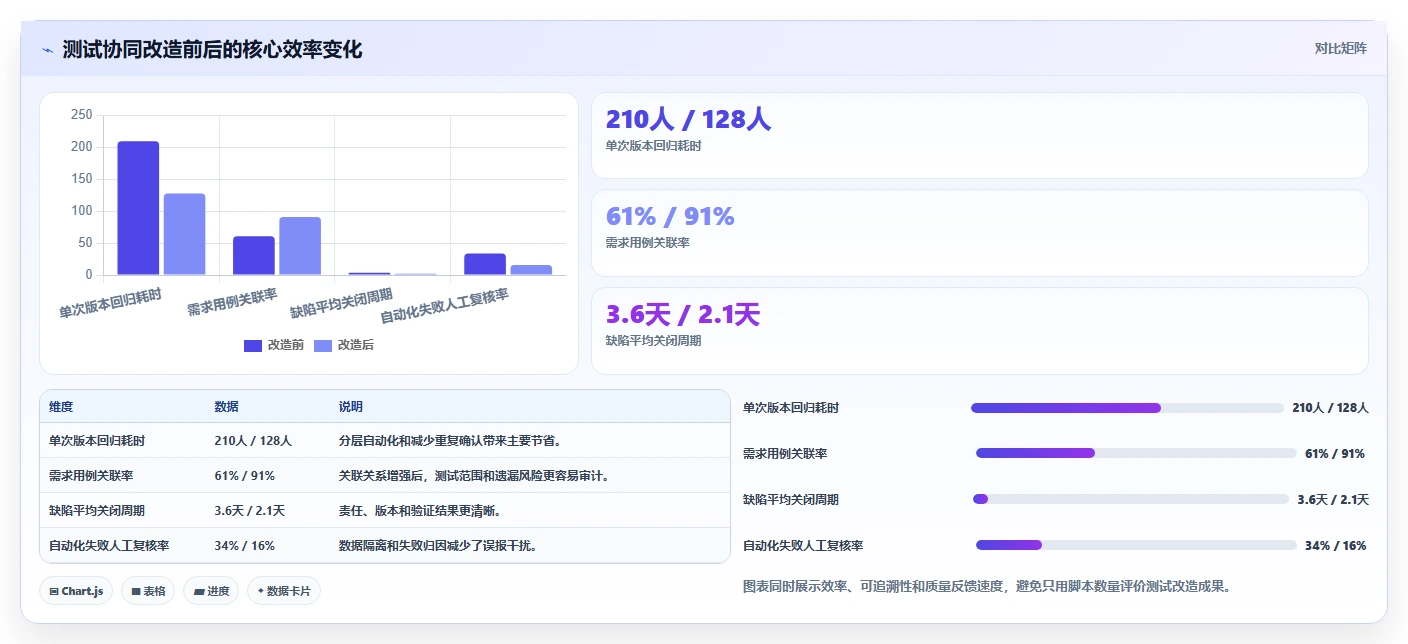
Task: Click chart axis label 缺陷平均关闭周期
Action: pyautogui.click(x=341, y=303)
